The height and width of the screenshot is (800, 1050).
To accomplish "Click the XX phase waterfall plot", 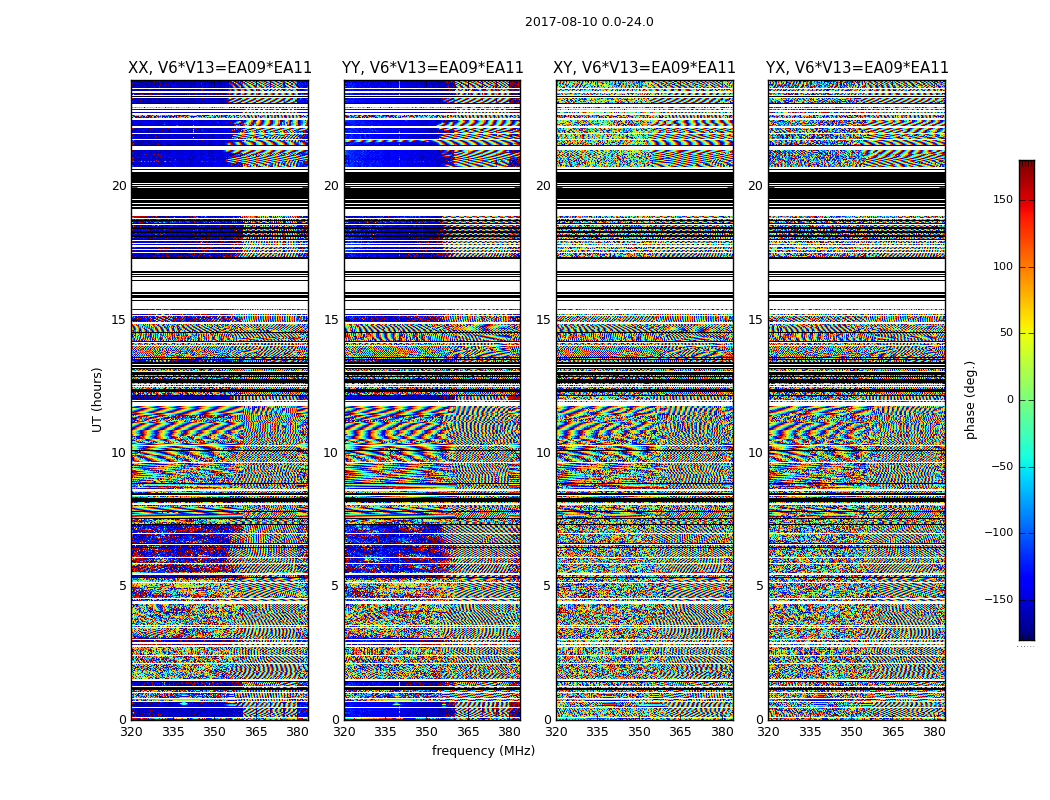I will pyautogui.click(x=220, y=400).
